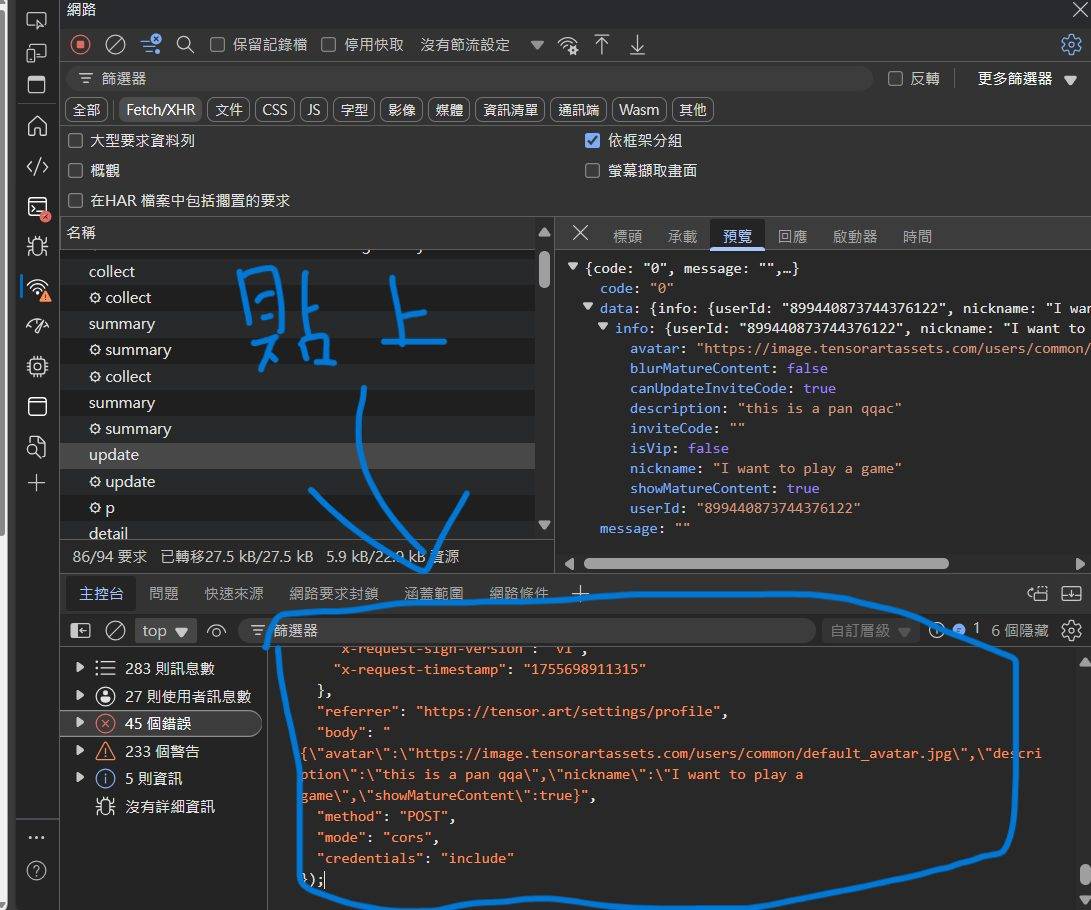
Task: Open the network search magnifier icon
Action: click(x=185, y=44)
